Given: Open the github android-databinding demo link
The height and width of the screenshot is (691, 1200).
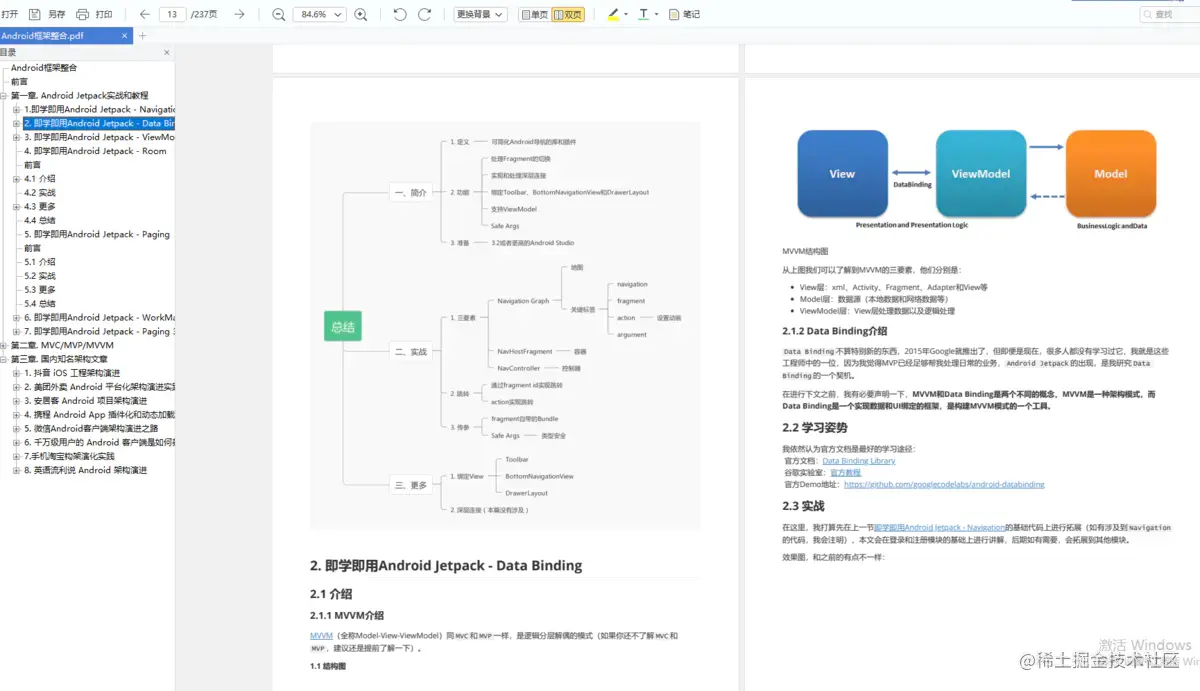Looking at the screenshot, I should 944,484.
